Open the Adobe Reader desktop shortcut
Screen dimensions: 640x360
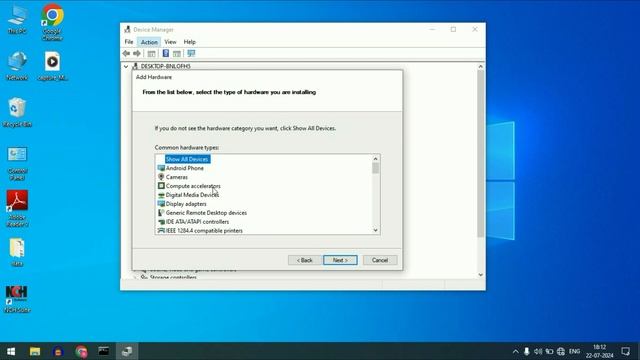[17, 208]
